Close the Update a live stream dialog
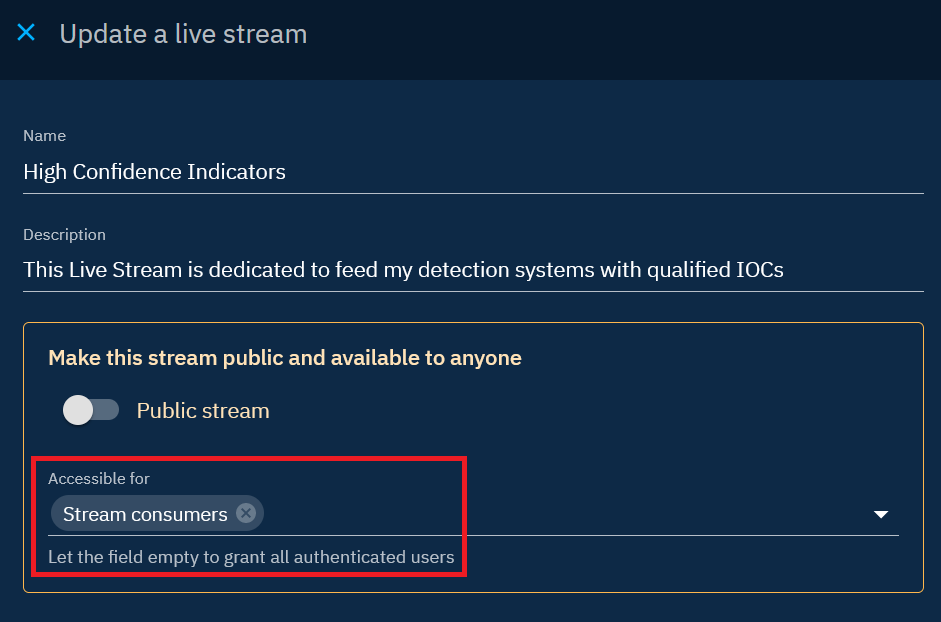941x622 pixels. click(26, 33)
